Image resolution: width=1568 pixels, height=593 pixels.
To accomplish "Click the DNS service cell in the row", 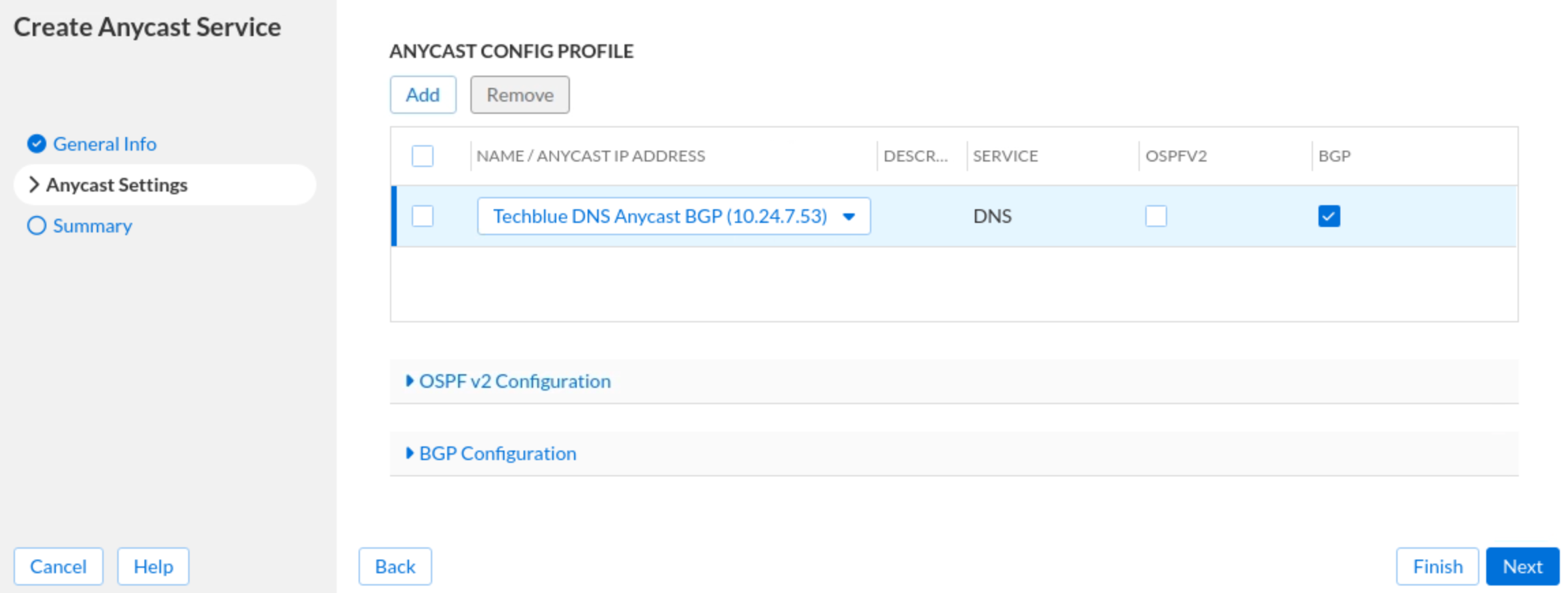I will [x=992, y=216].
